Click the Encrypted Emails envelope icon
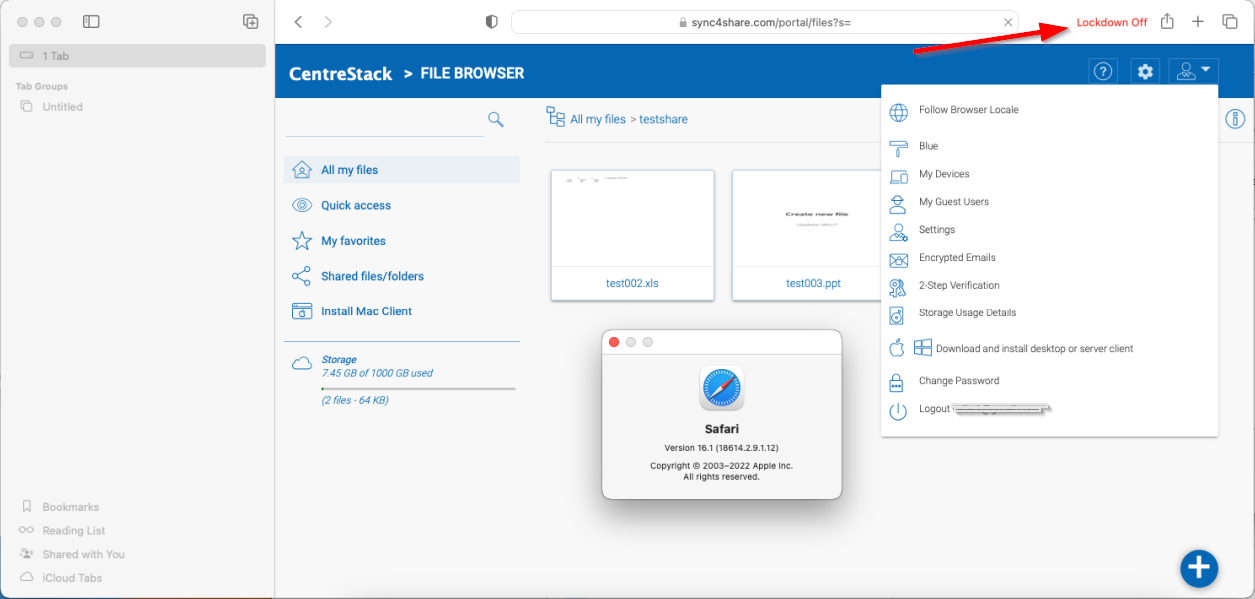1255x599 pixels. coord(898,259)
